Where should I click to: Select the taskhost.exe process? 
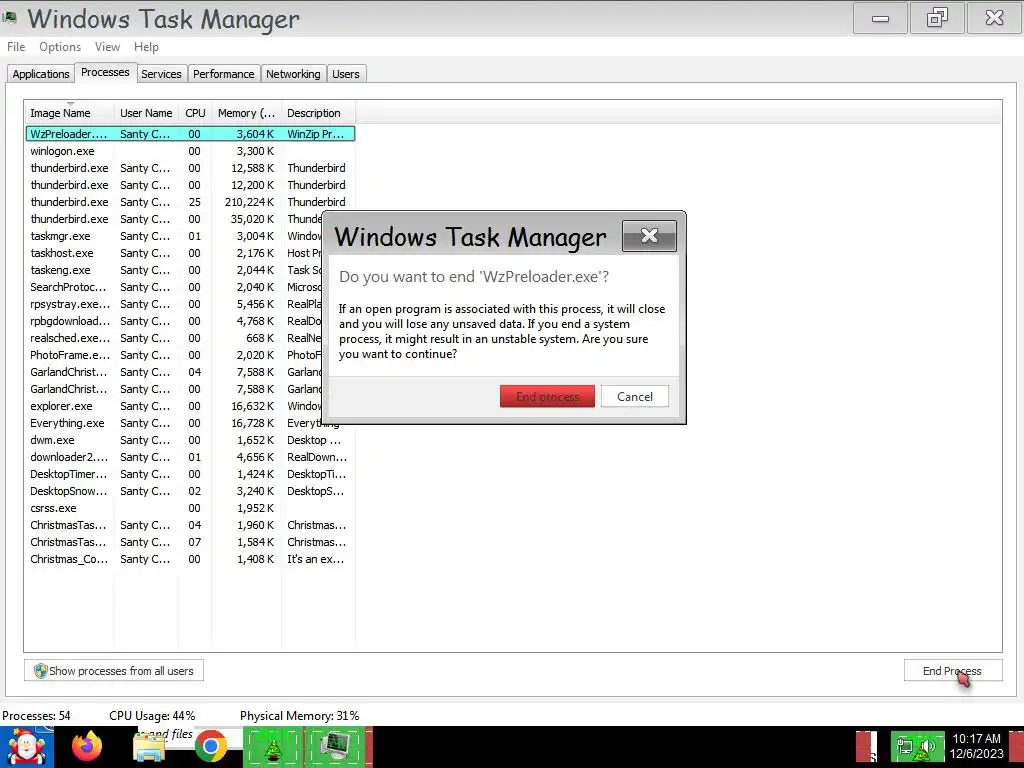[x=174, y=253]
